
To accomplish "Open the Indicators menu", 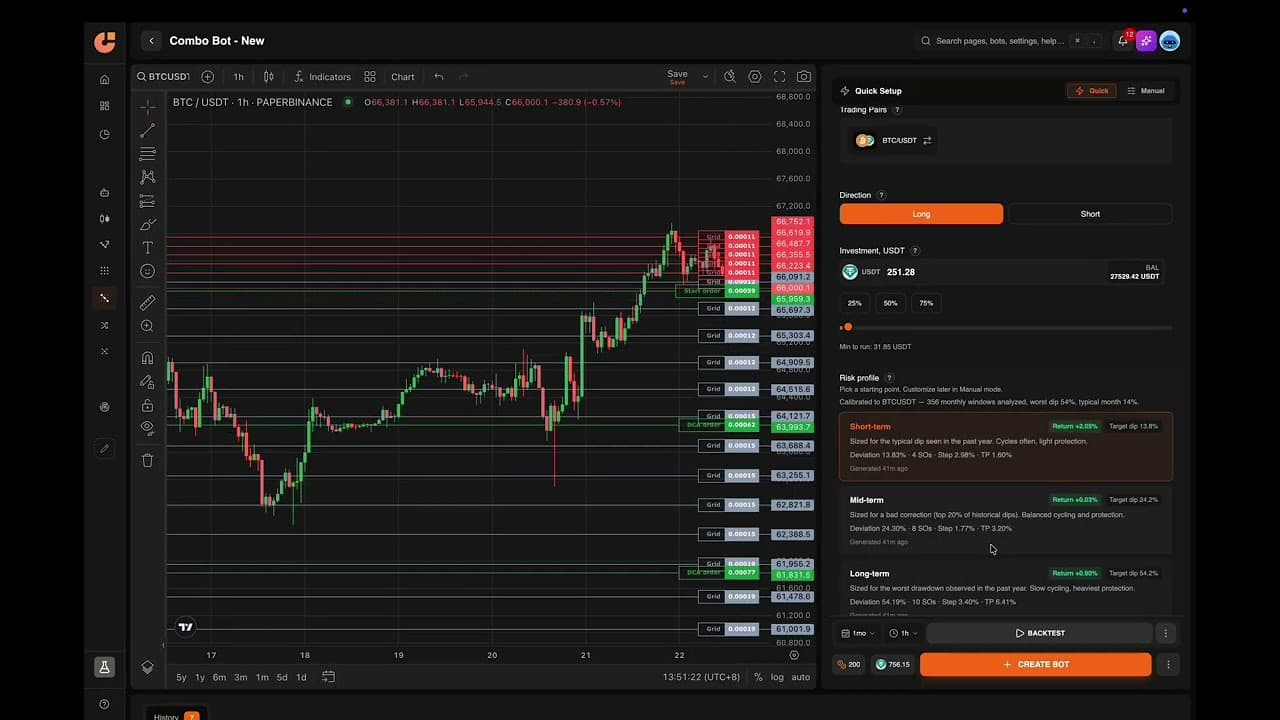I will 322,77.
